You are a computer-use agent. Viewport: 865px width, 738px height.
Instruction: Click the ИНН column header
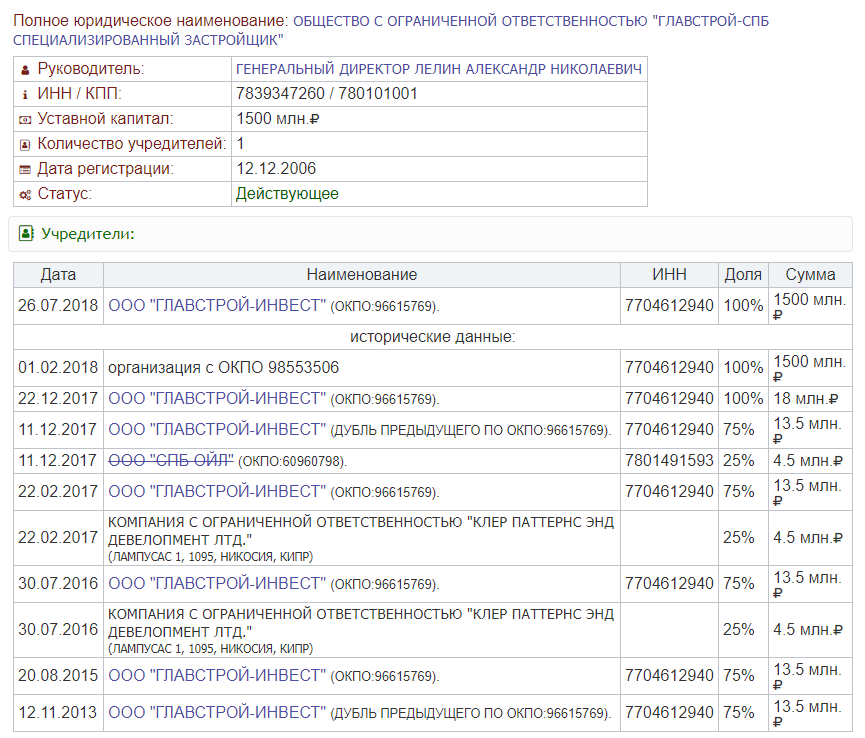click(x=669, y=275)
